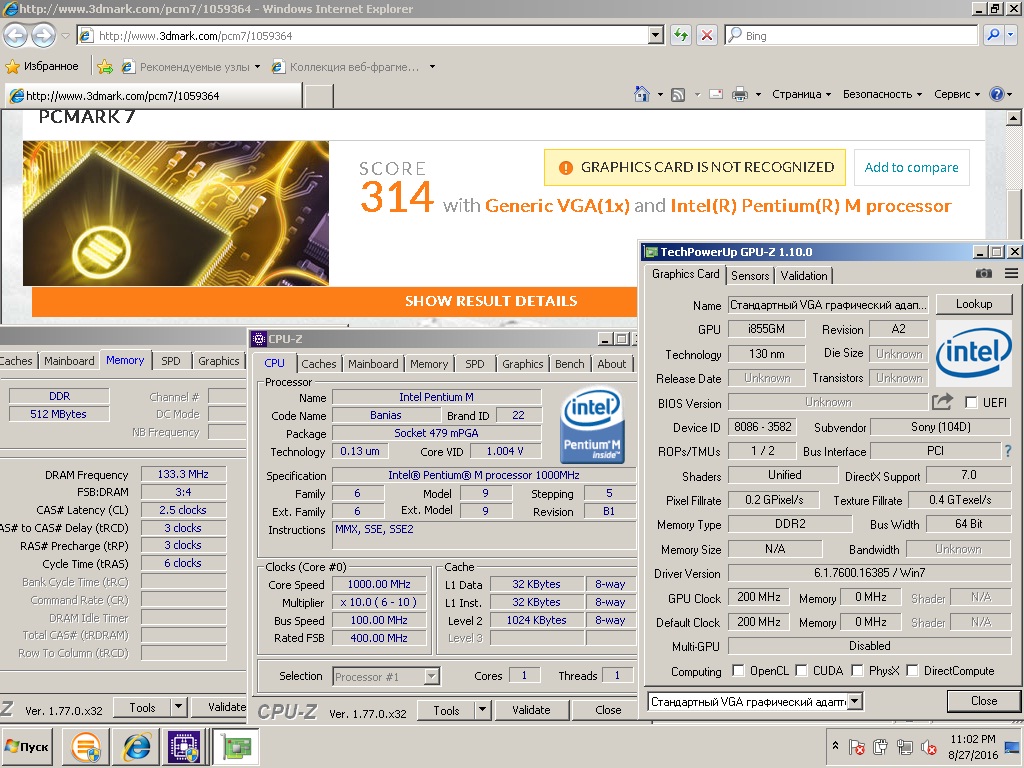
Task: Click the address bar URL field
Action: [x=372, y=35]
